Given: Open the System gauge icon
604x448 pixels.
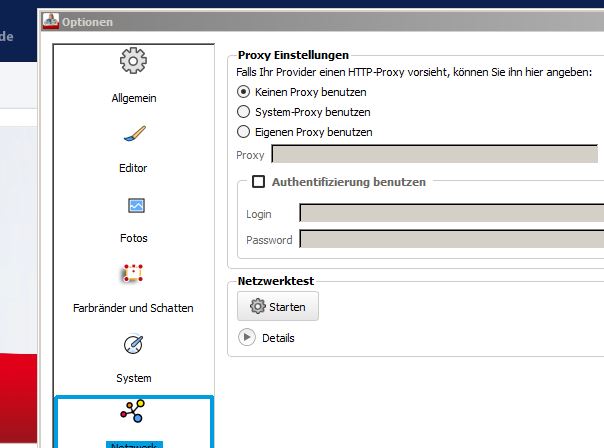Looking at the screenshot, I should tap(133, 344).
